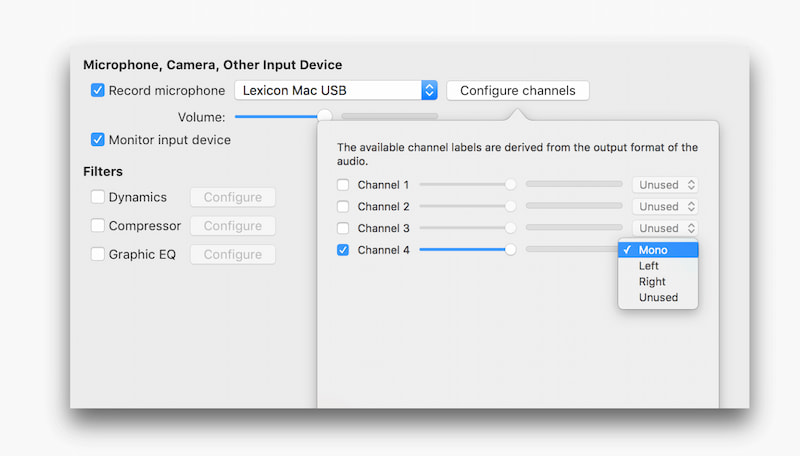Check the Channel 3 checkbox
This screenshot has height=456, width=800.
coord(343,228)
